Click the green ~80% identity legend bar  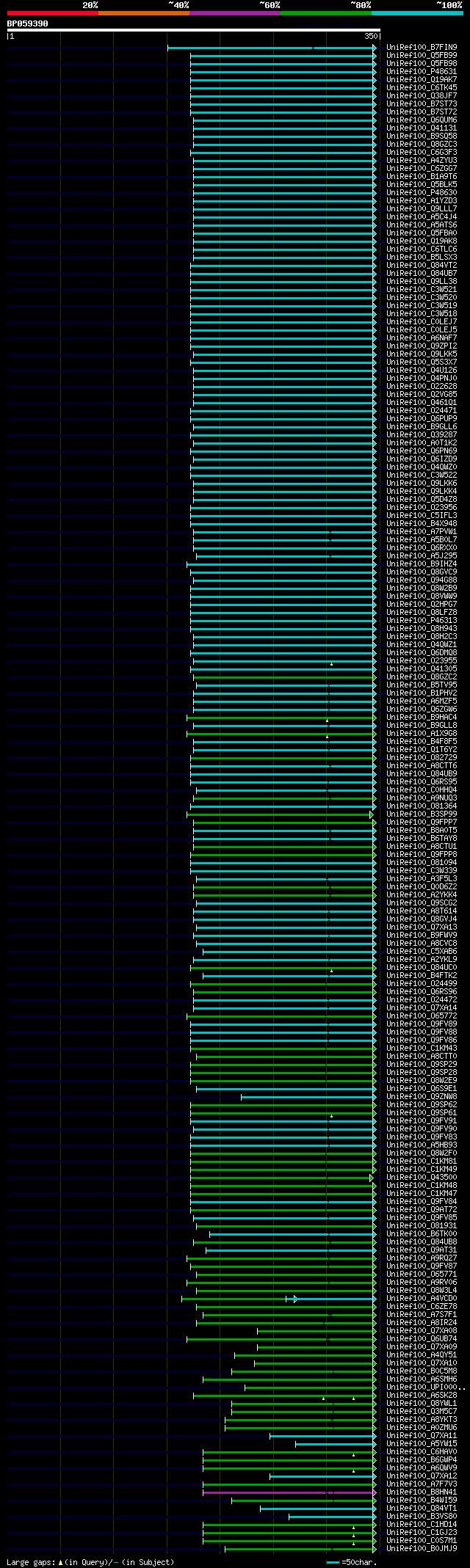click(326, 13)
